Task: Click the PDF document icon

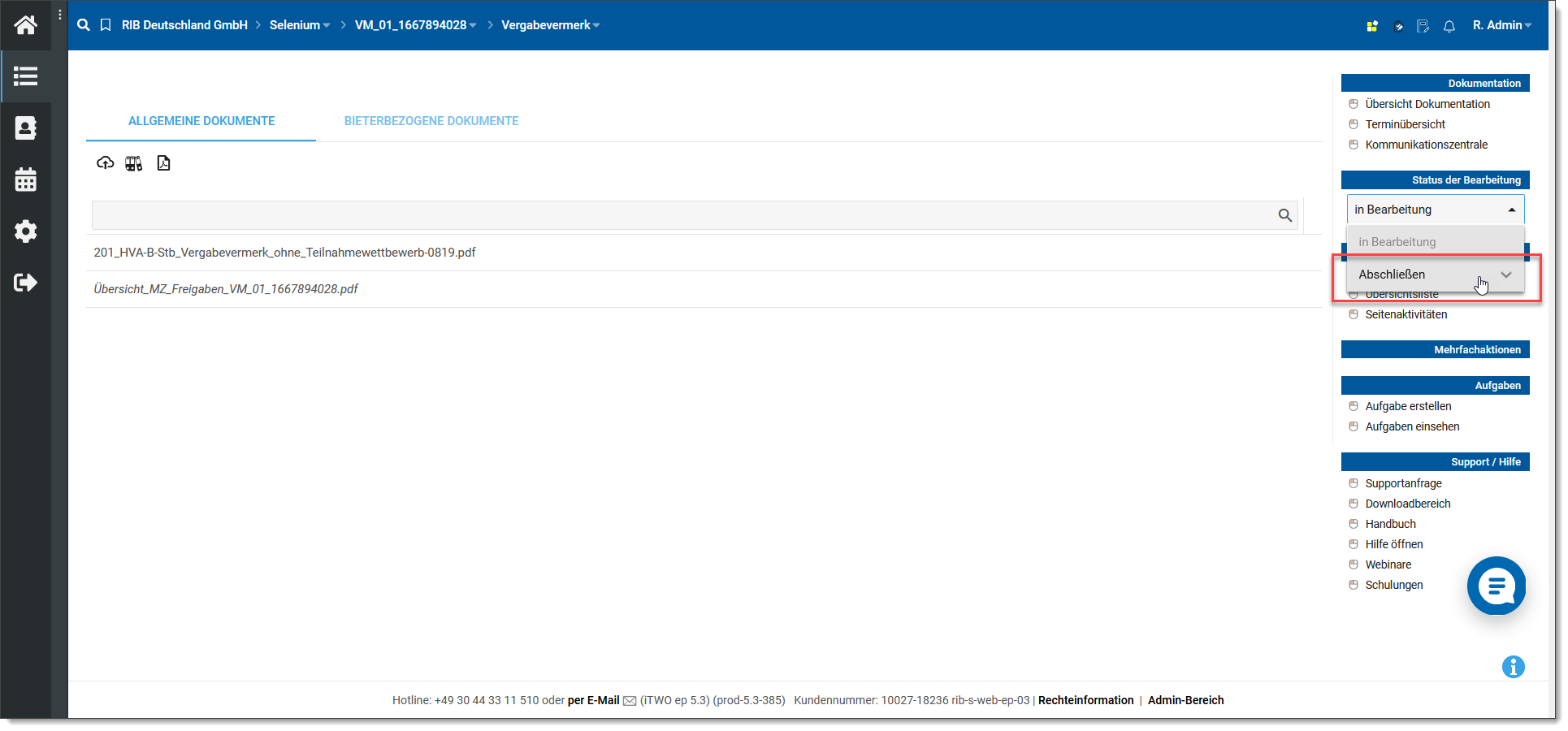Action: pos(163,163)
